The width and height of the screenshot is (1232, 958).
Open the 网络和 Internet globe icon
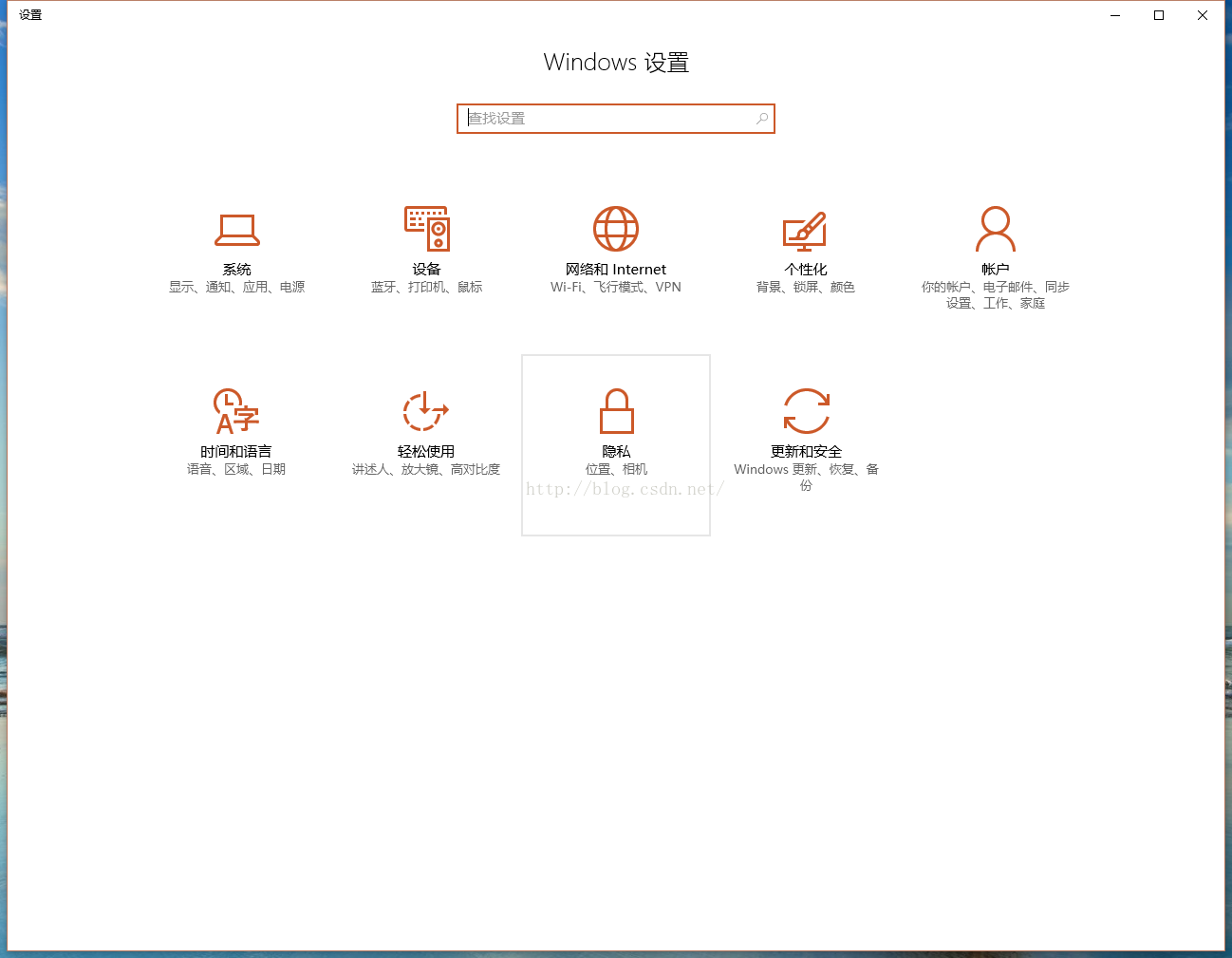[616, 229]
